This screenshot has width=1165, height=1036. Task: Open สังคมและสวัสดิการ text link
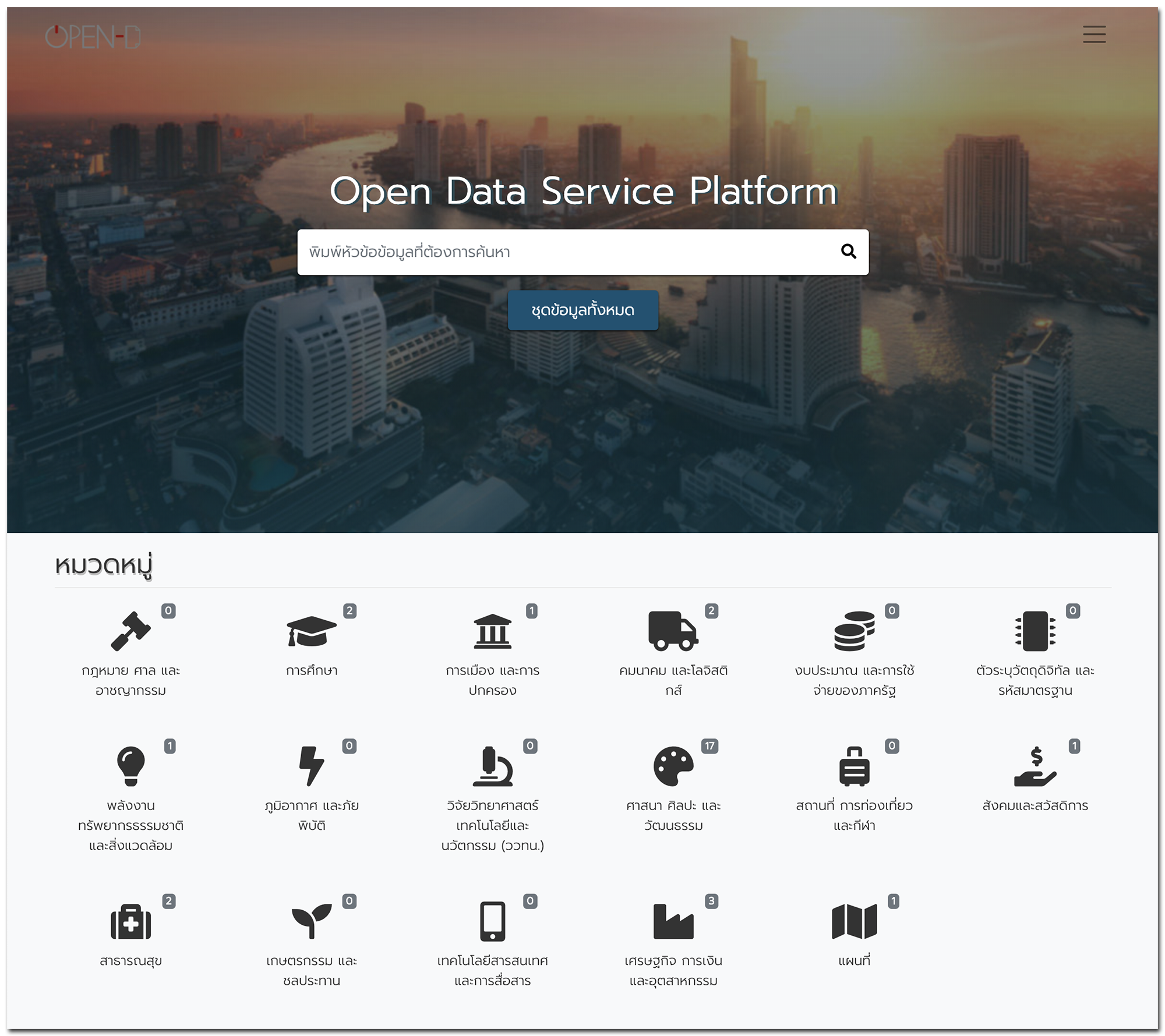tap(1036, 805)
